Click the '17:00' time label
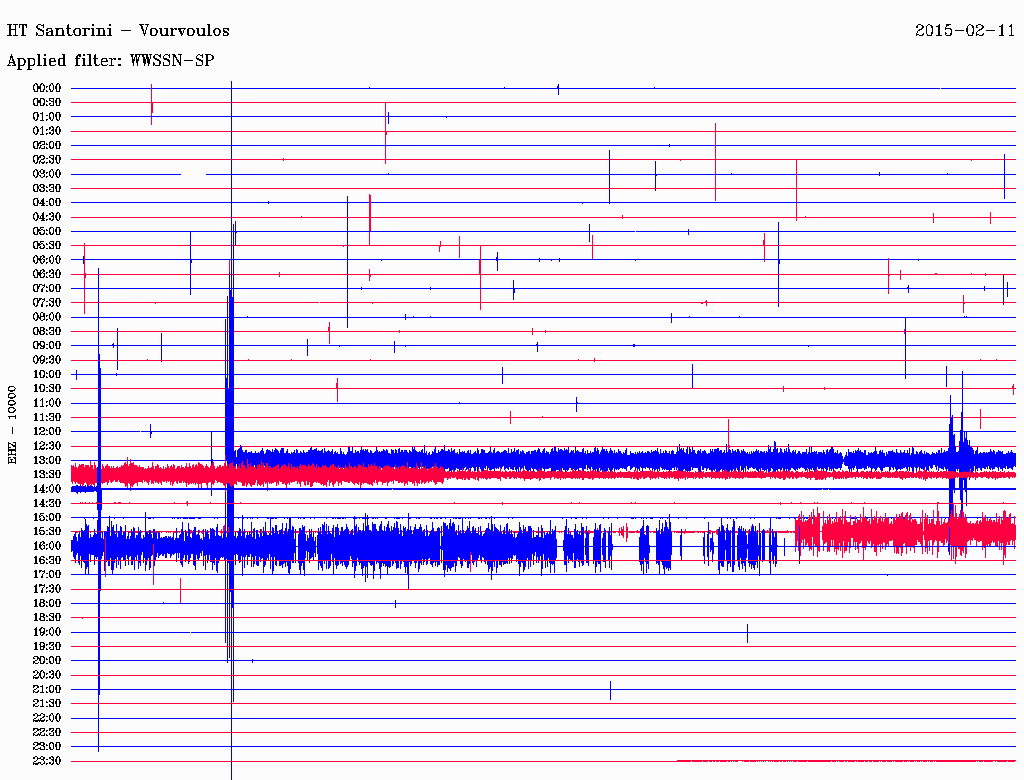 click(47, 575)
